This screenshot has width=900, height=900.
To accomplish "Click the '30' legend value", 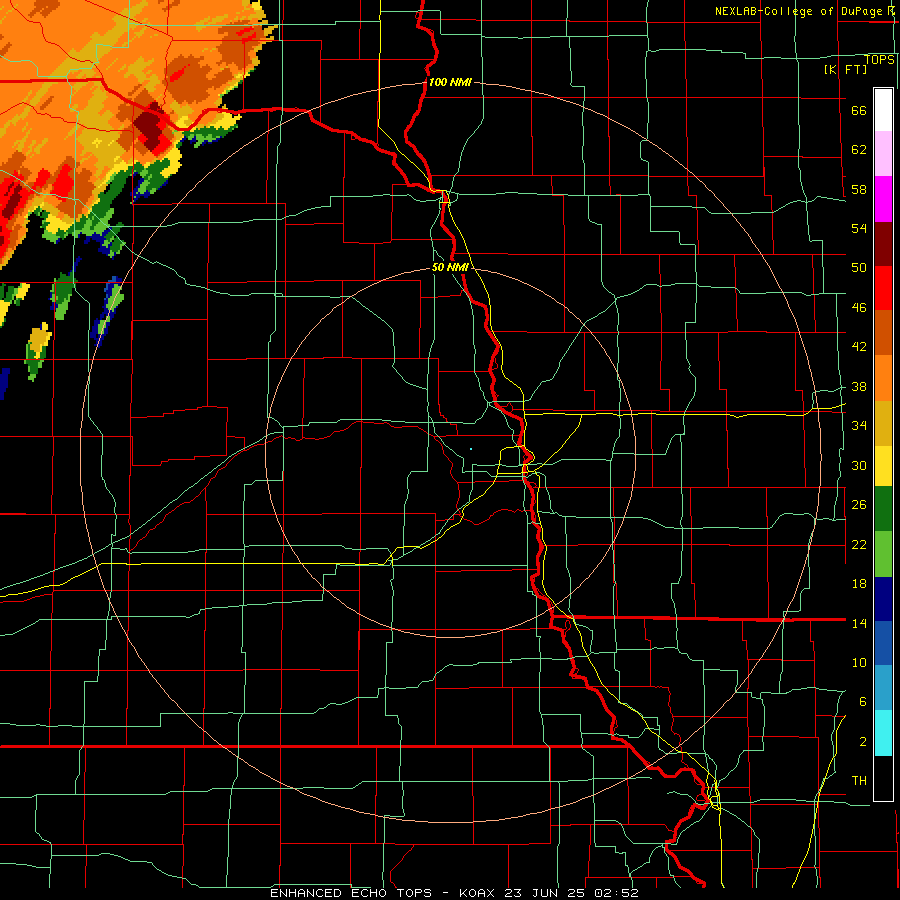I will (x=859, y=465).
